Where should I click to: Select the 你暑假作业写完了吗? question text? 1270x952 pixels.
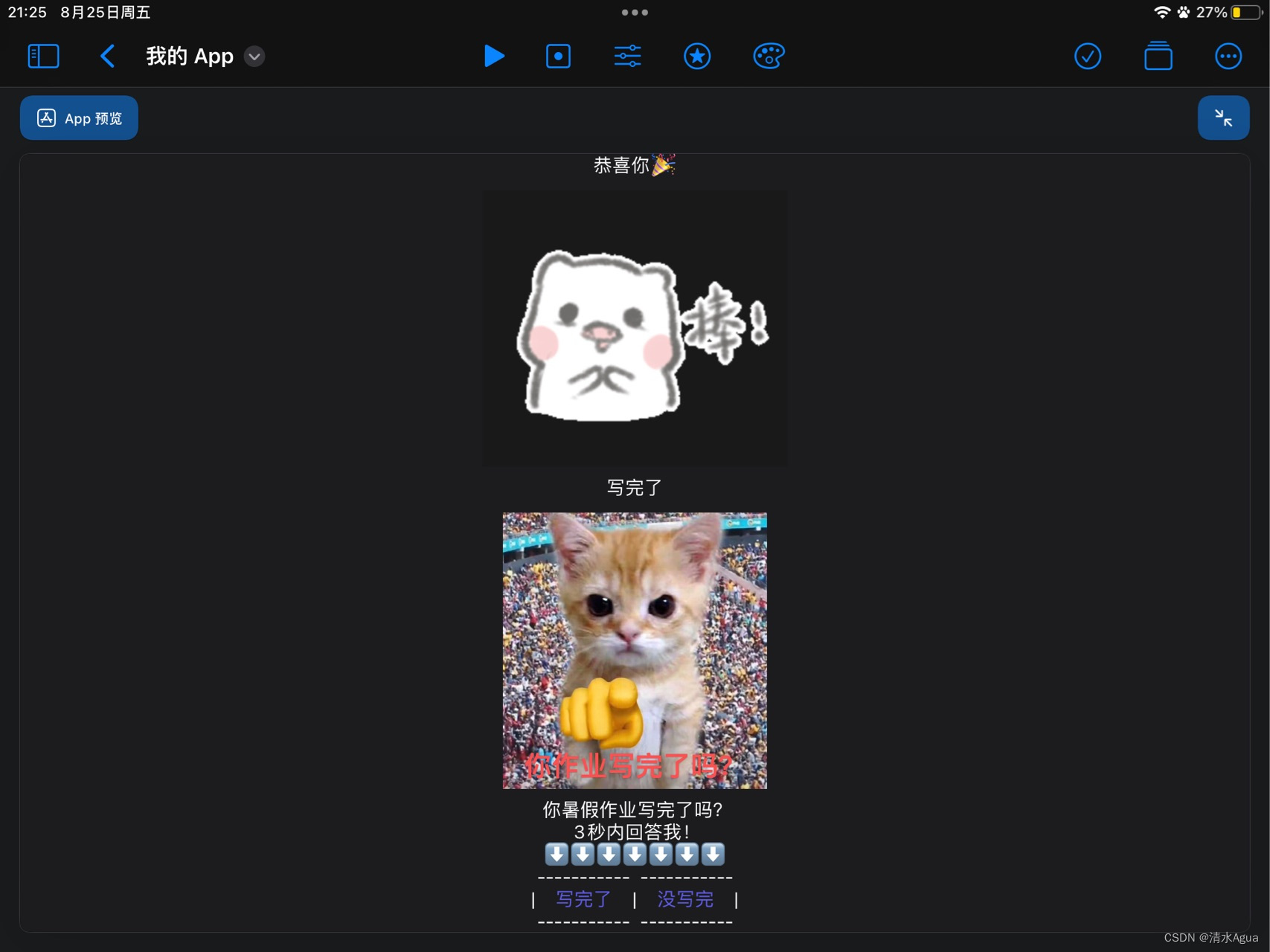(633, 809)
